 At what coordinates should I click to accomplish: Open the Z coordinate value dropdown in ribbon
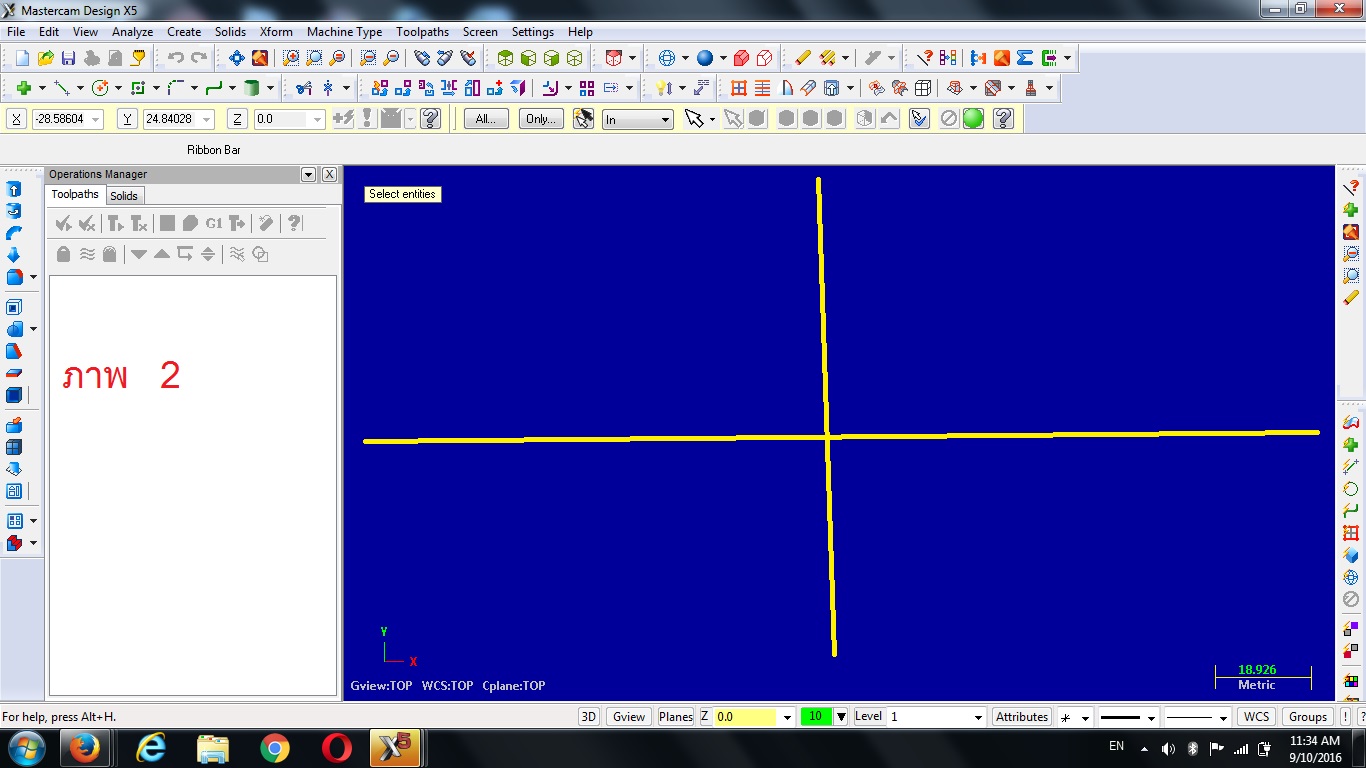click(318, 120)
